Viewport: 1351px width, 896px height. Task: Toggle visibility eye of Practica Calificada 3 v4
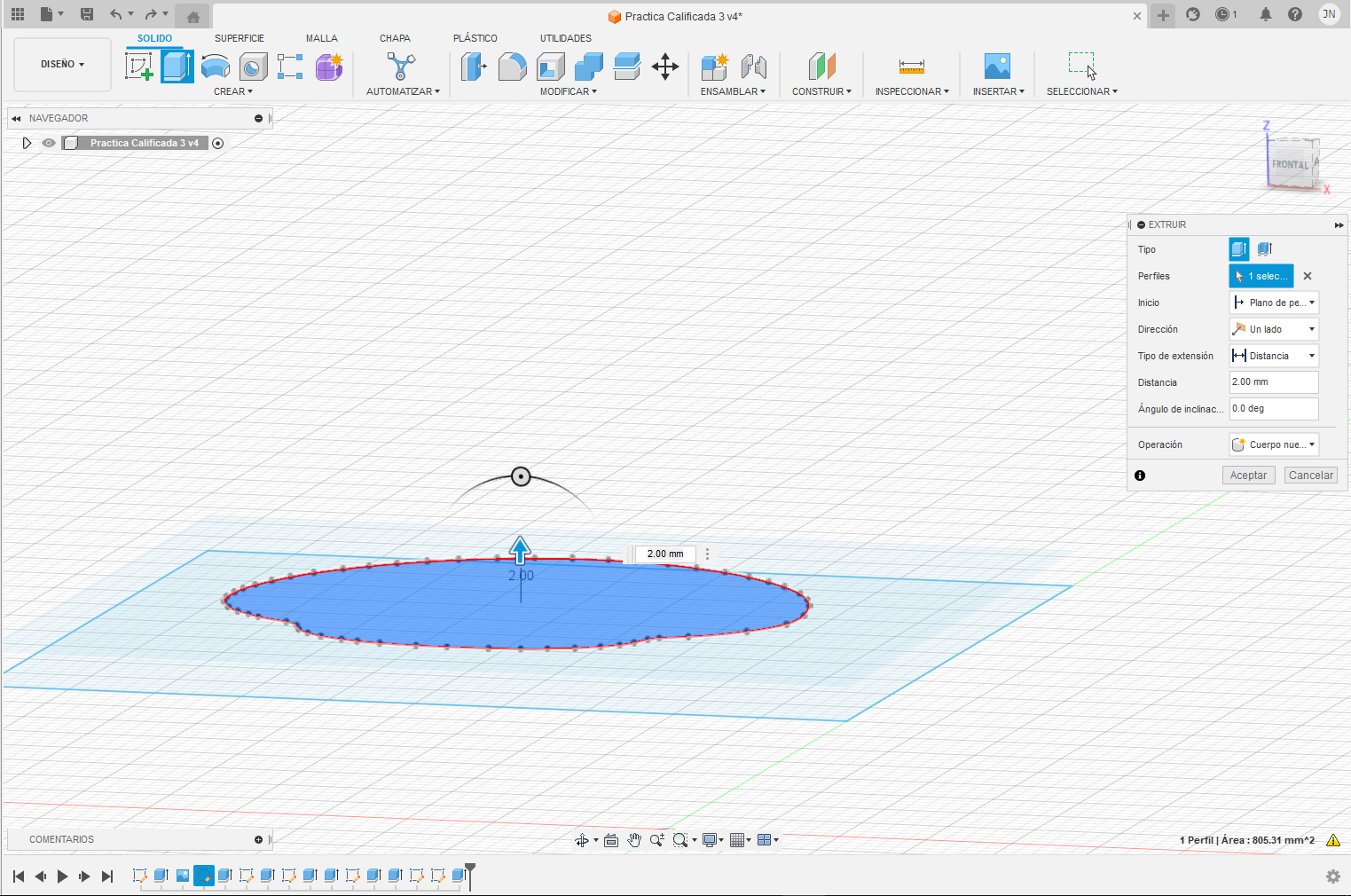49,143
